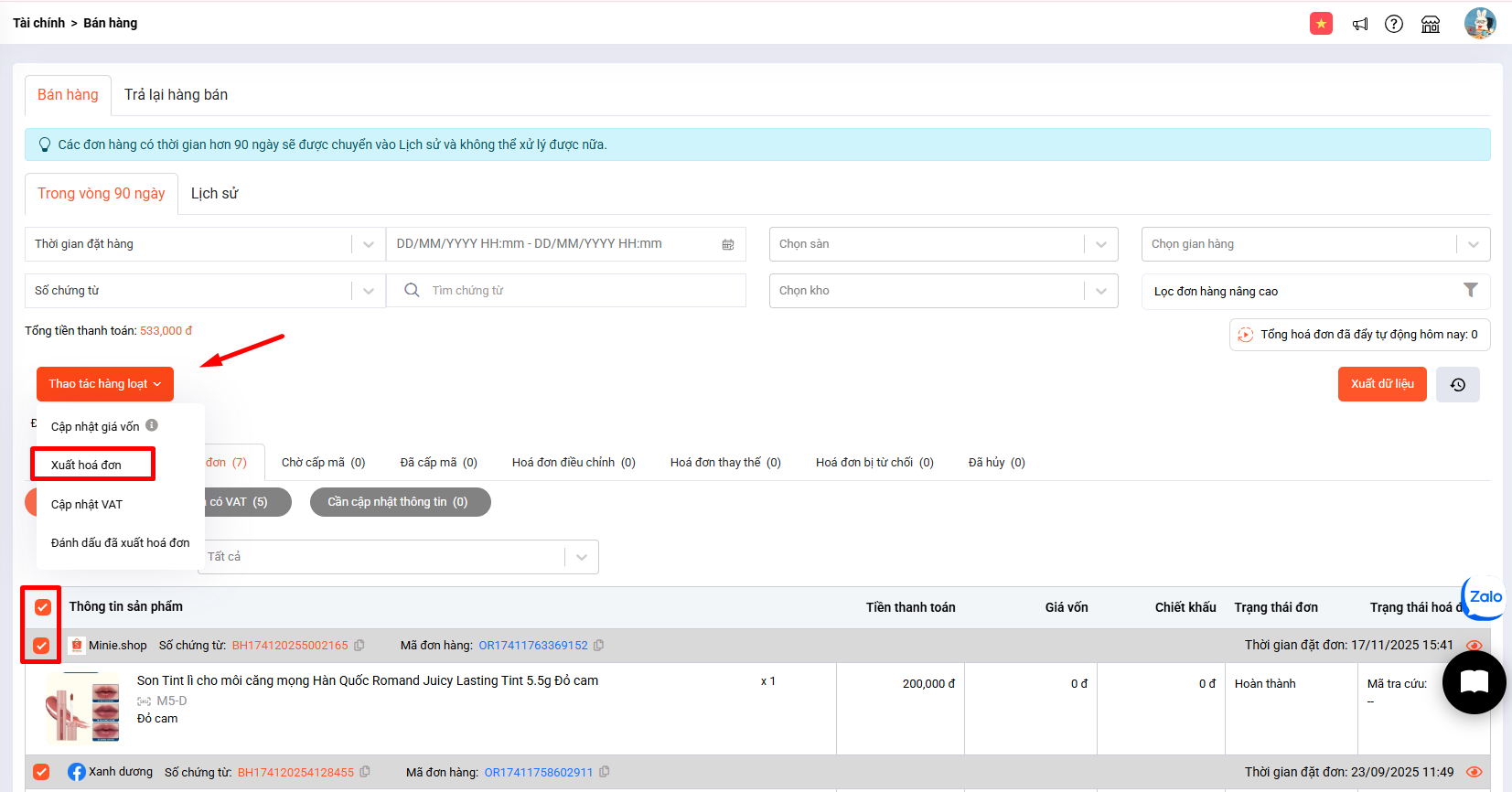Click the Xuất dữ liệu button
Viewport: 1512px width, 792px height.
click(1381, 384)
